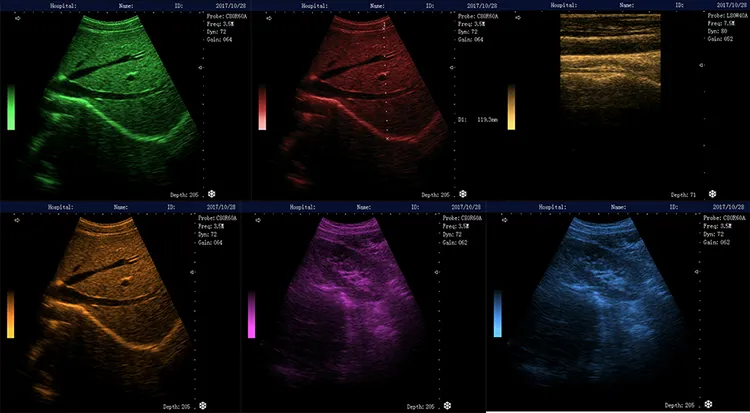Click the snowflake freeze icon on purple scan
This screenshot has height=413, width=750.
447,406
